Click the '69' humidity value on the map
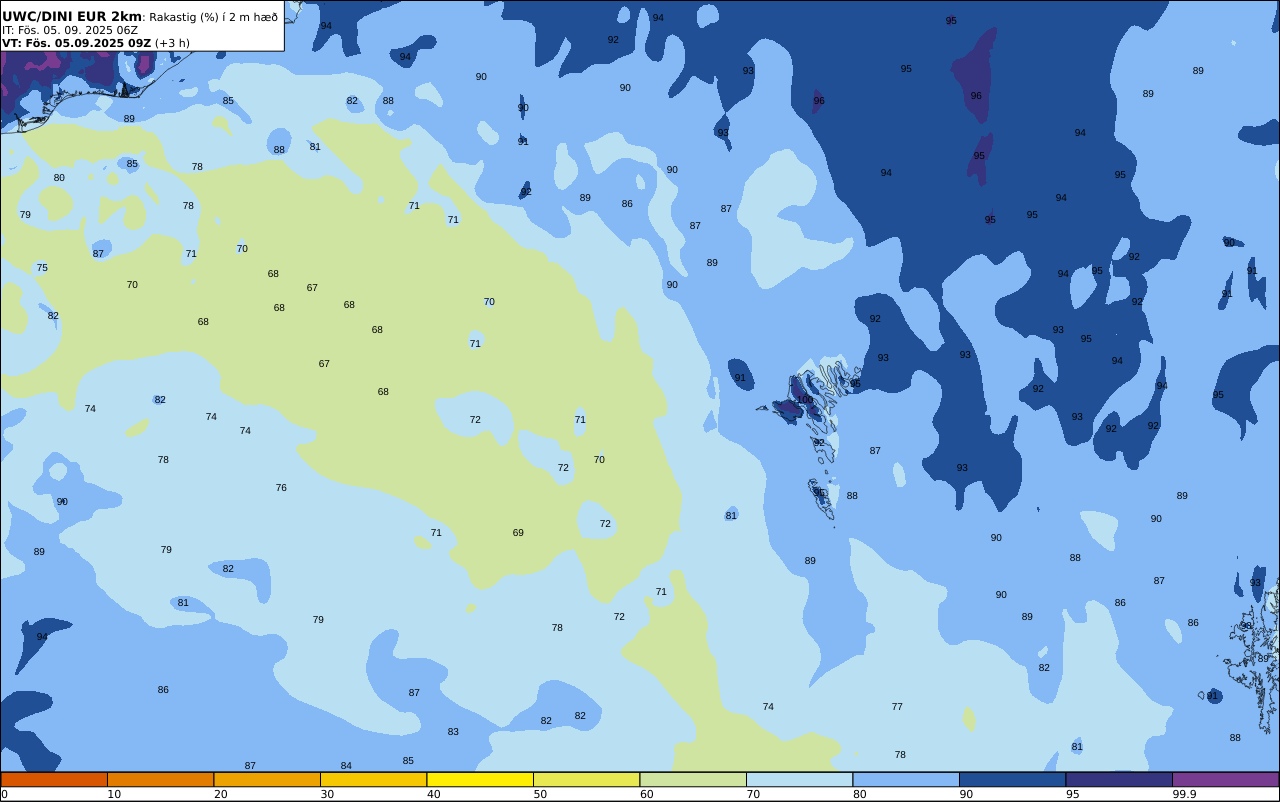 (x=518, y=533)
